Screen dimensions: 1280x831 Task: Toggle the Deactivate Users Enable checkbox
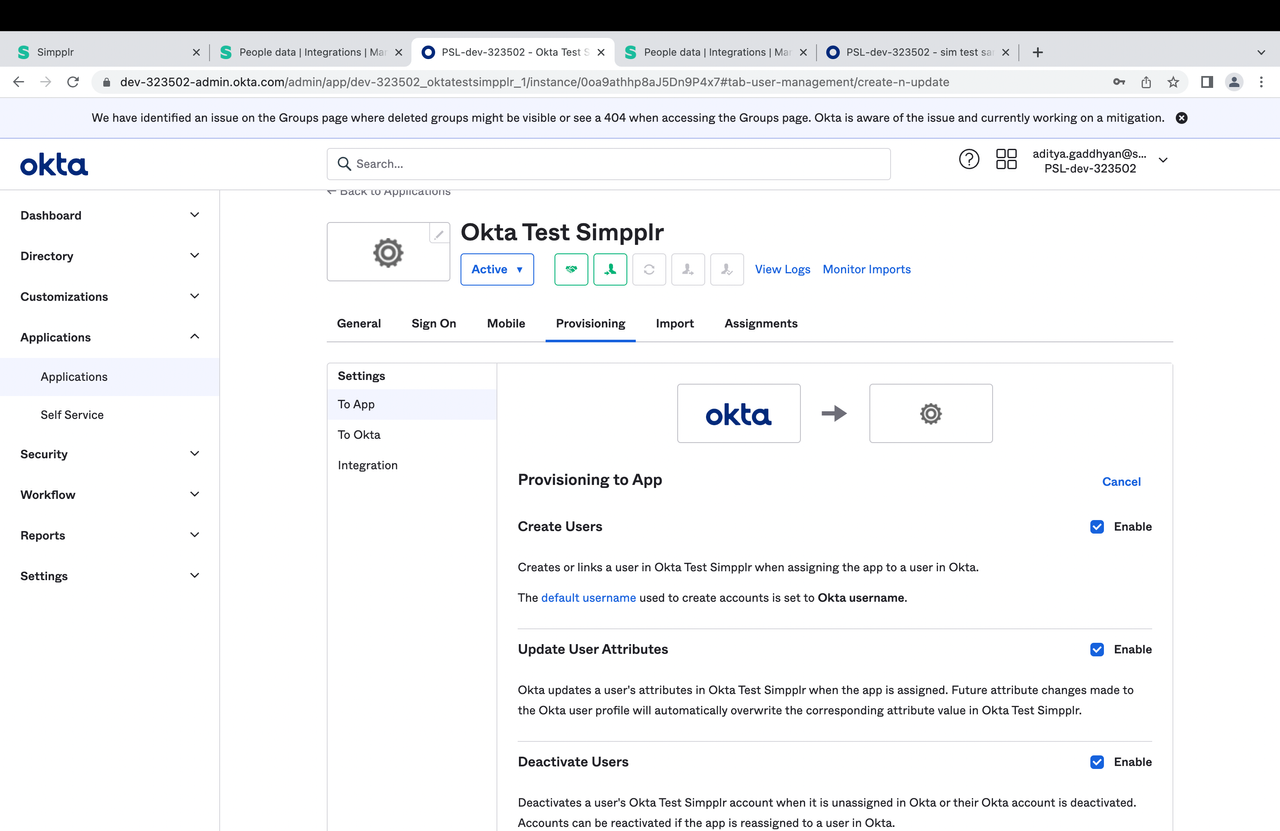[x=1097, y=761]
